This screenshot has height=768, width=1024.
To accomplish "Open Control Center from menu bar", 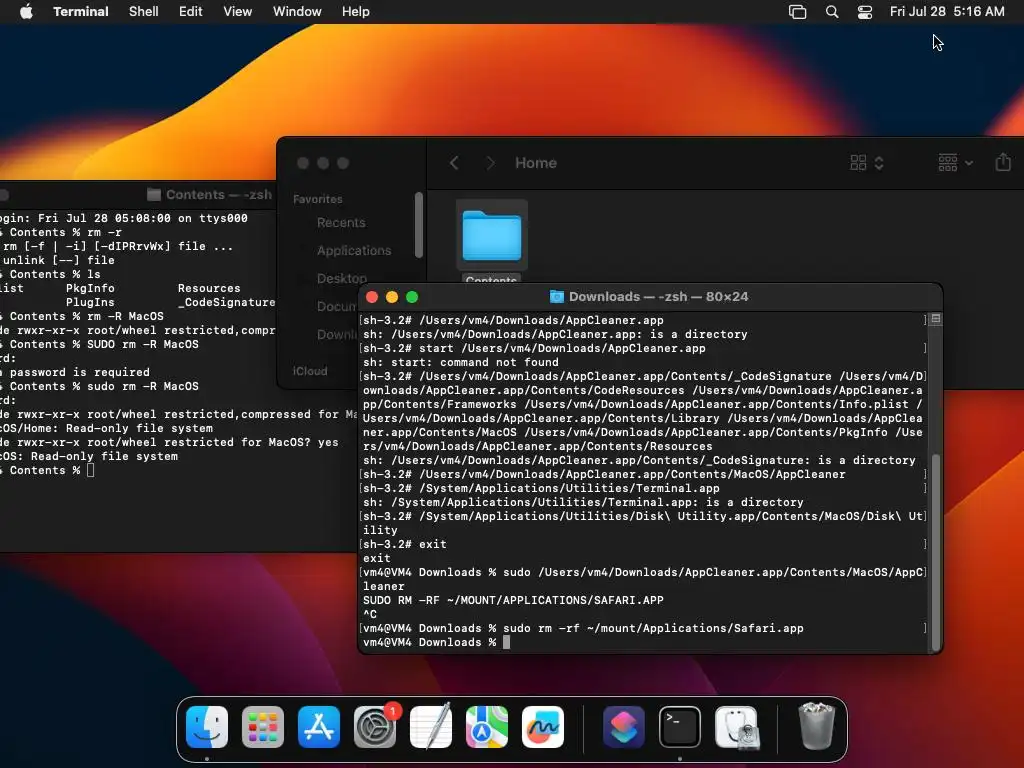I will pyautogui.click(x=865, y=12).
